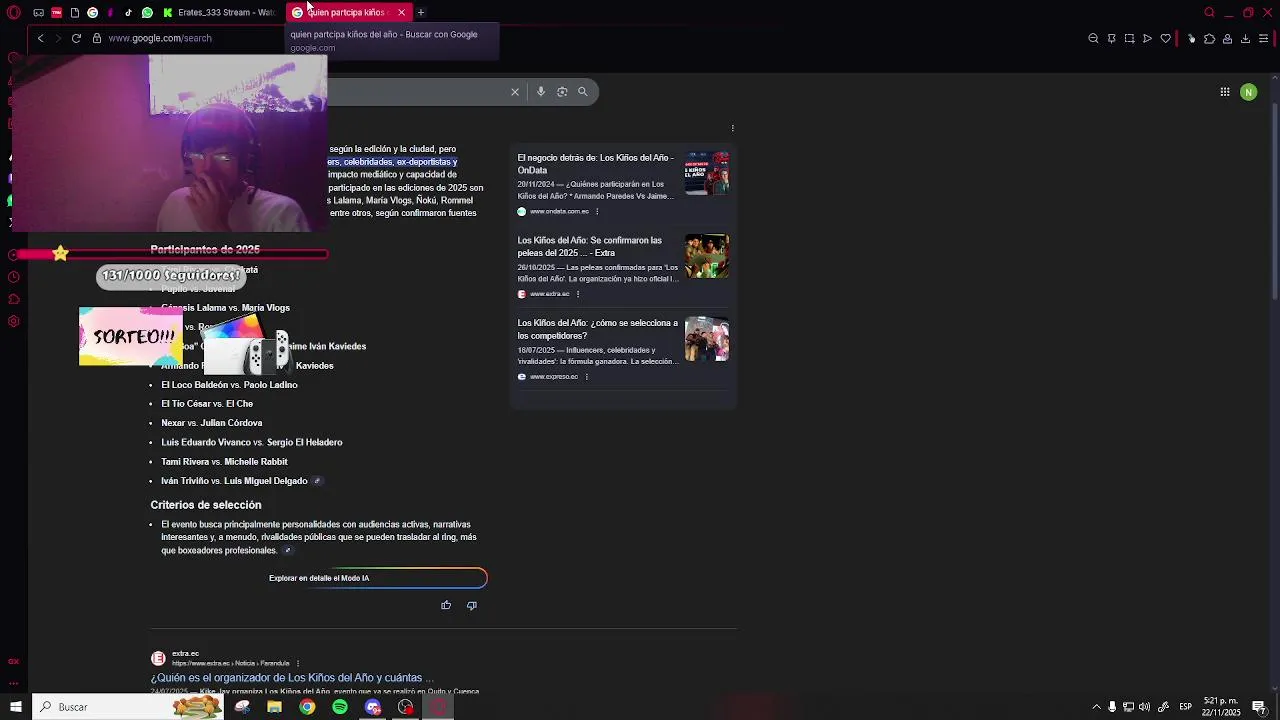The height and width of the screenshot is (720, 1280).
Task: Open File Explorer from taskbar
Action: point(274,707)
